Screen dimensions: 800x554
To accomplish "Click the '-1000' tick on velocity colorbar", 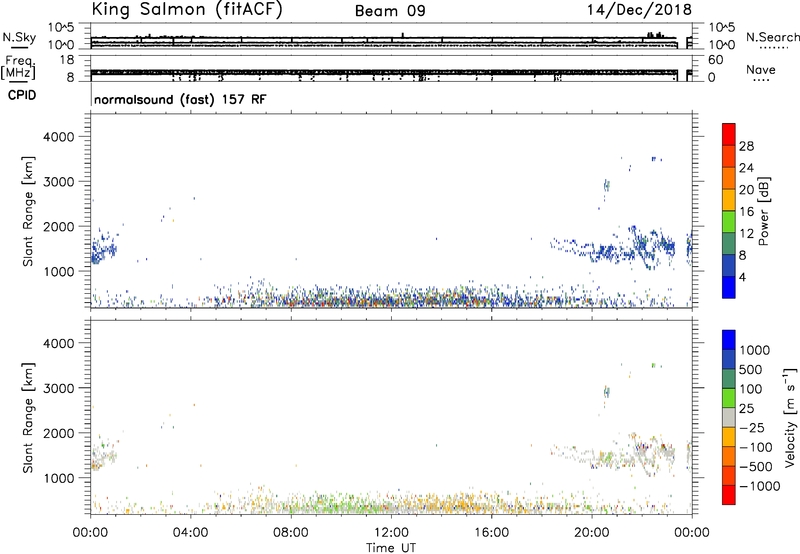I will pyautogui.click(x=760, y=486).
